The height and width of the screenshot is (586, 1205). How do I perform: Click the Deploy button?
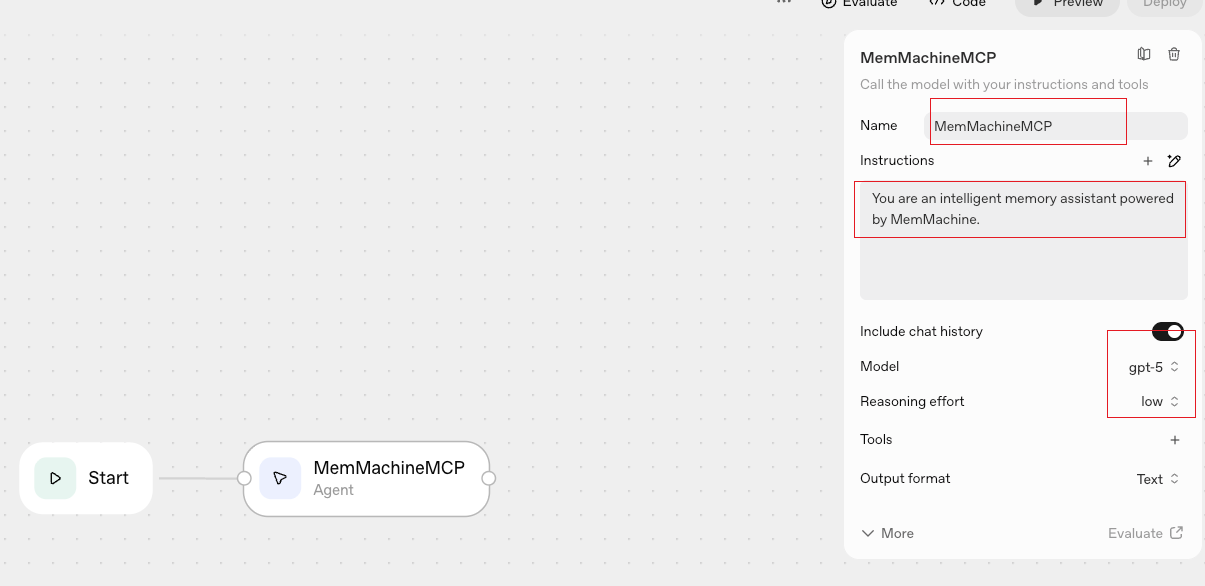(1164, 5)
